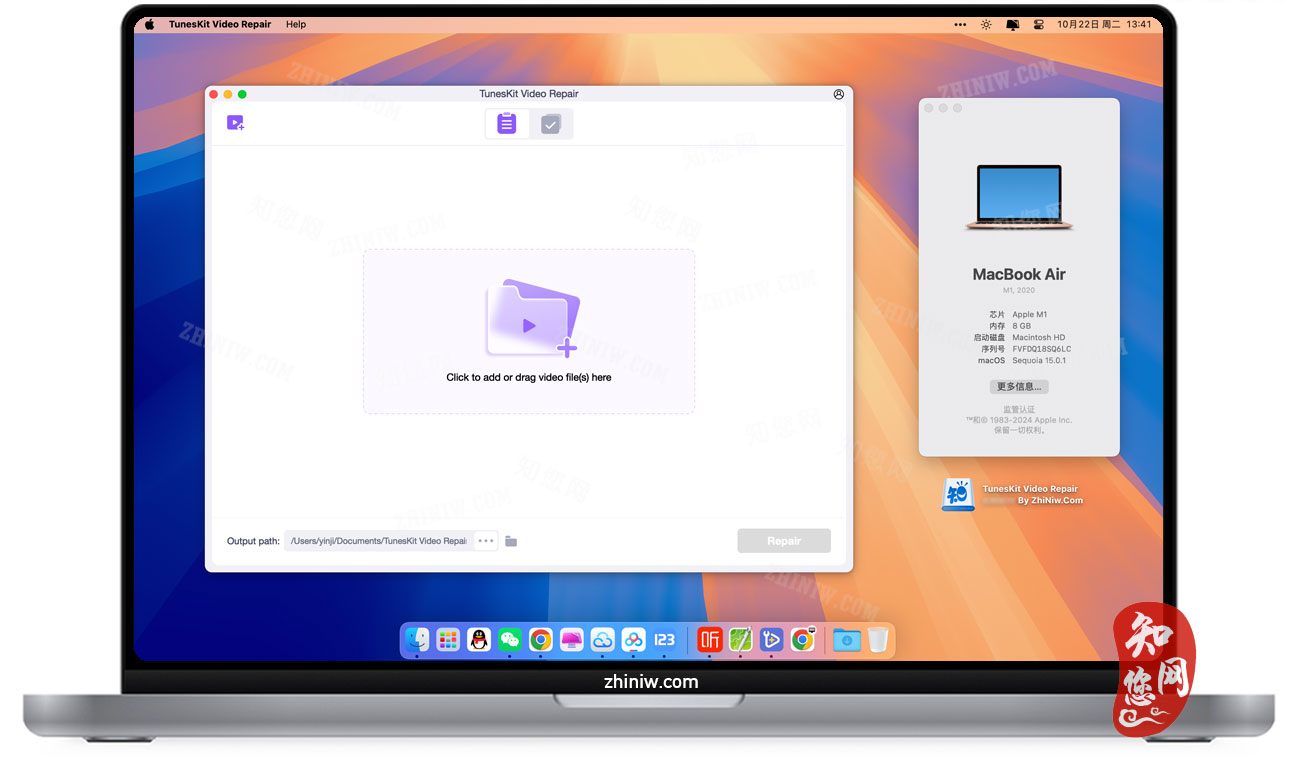Open the TunesKit Video Repair menu
This screenshot has width=1298, height=779.
coord(220,24)
